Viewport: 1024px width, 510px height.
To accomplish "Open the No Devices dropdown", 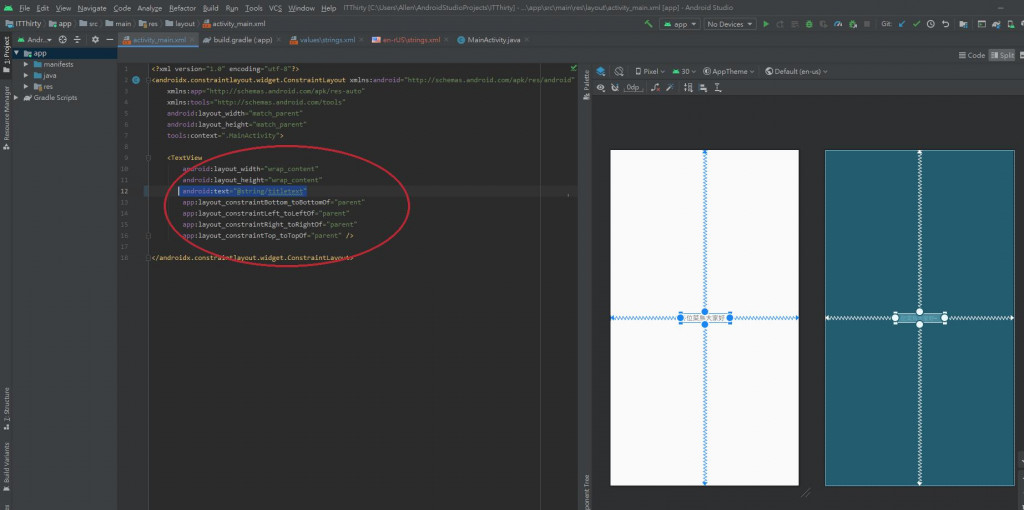I will pos(729,23).
